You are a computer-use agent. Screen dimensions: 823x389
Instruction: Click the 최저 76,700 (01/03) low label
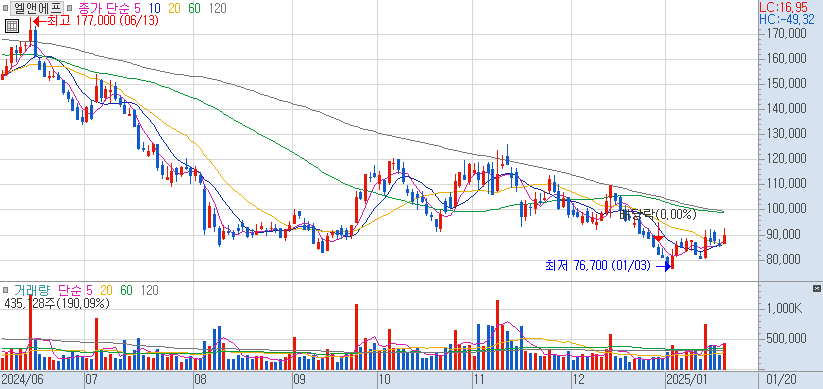(597, 266)
